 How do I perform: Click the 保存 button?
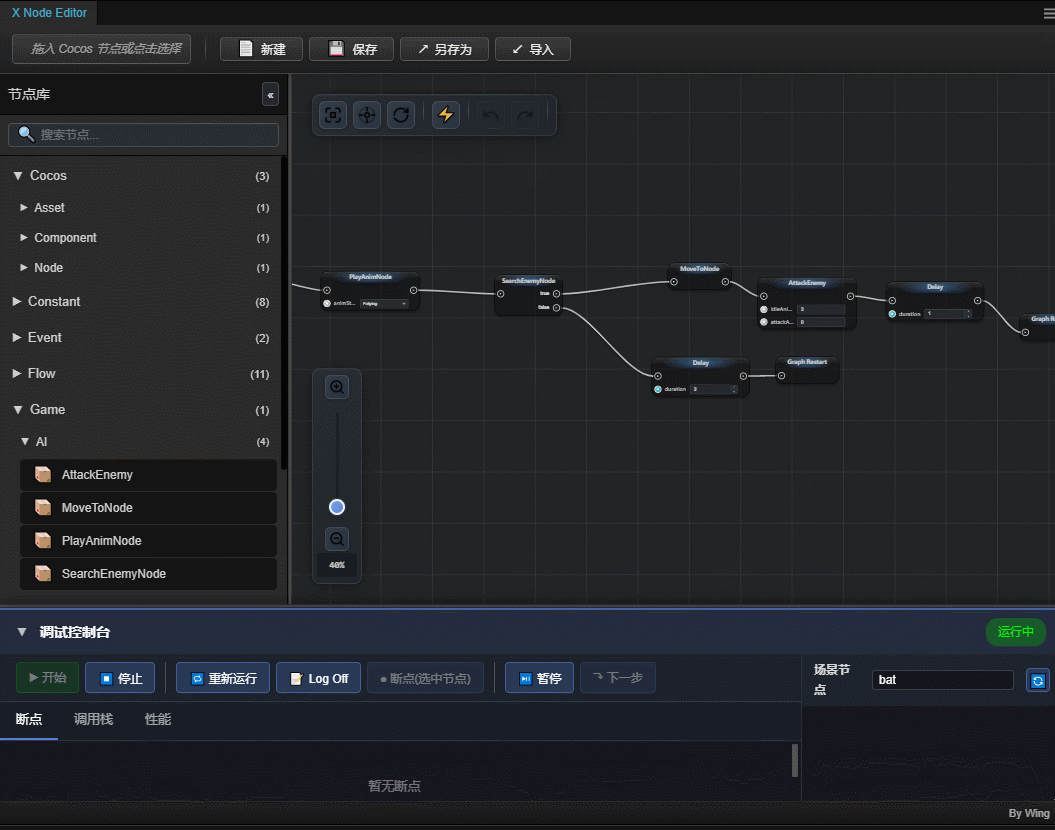point(351,49)
